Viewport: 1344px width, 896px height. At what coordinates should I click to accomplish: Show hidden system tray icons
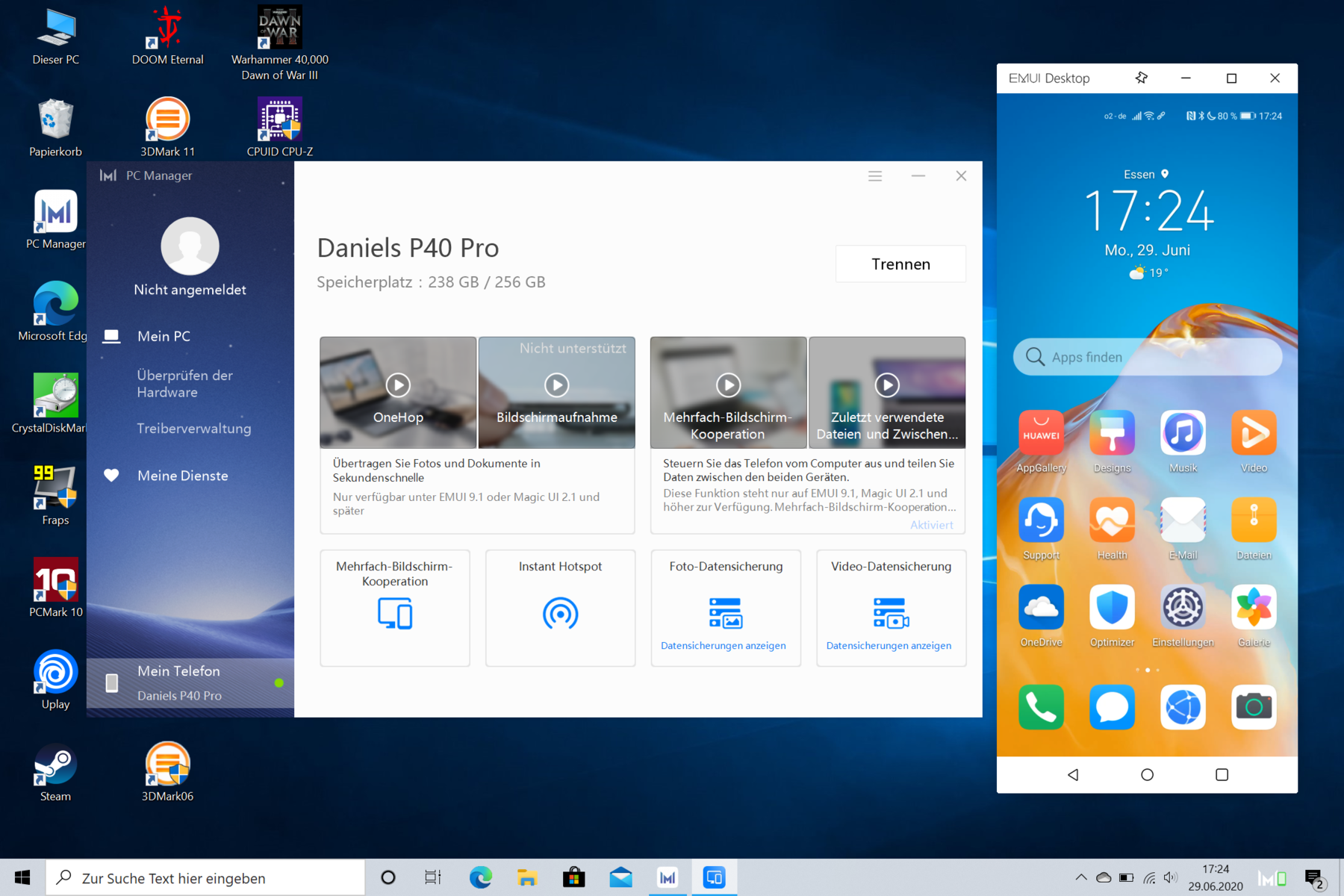tap(1080, 878)
